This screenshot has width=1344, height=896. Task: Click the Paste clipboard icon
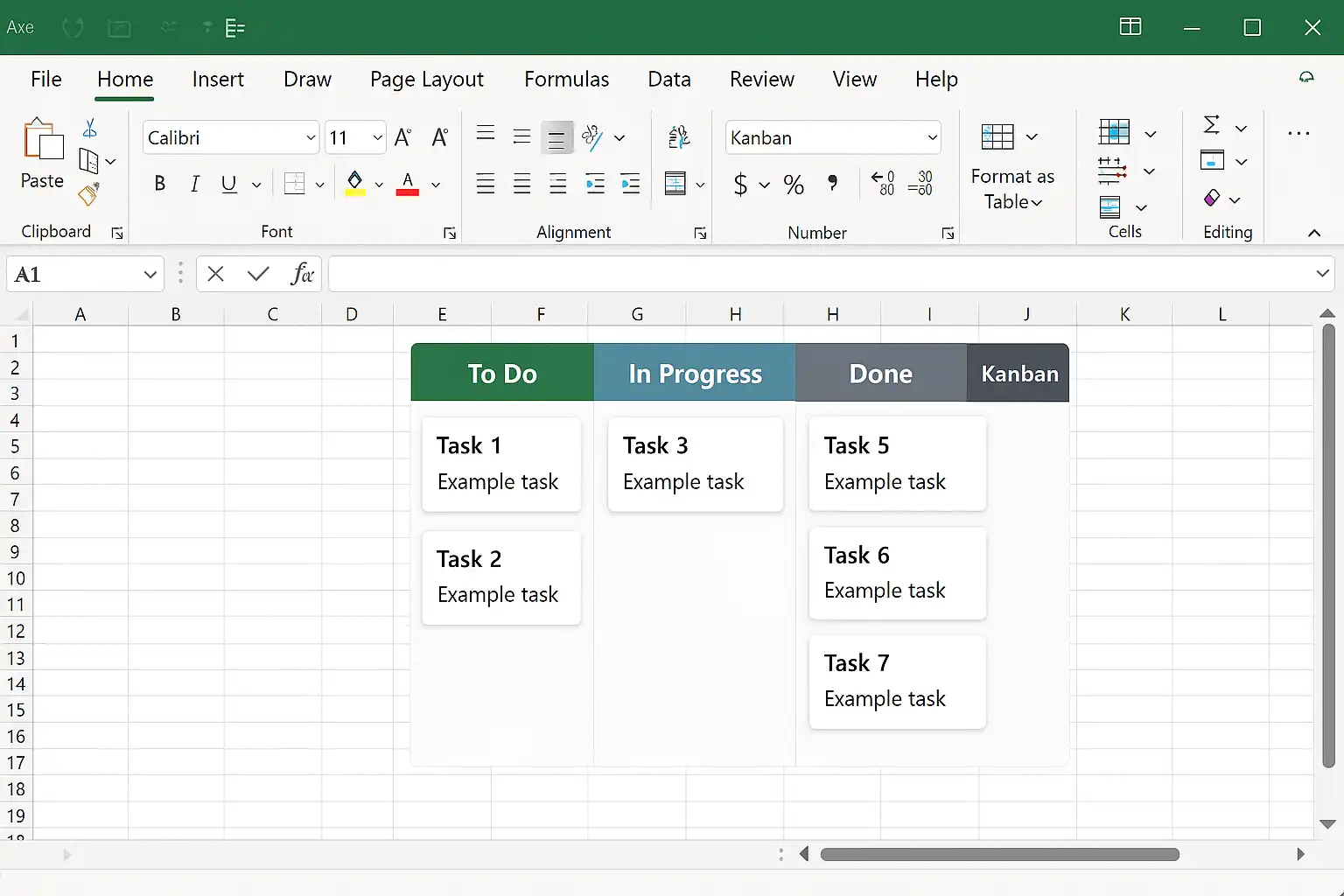43,142
